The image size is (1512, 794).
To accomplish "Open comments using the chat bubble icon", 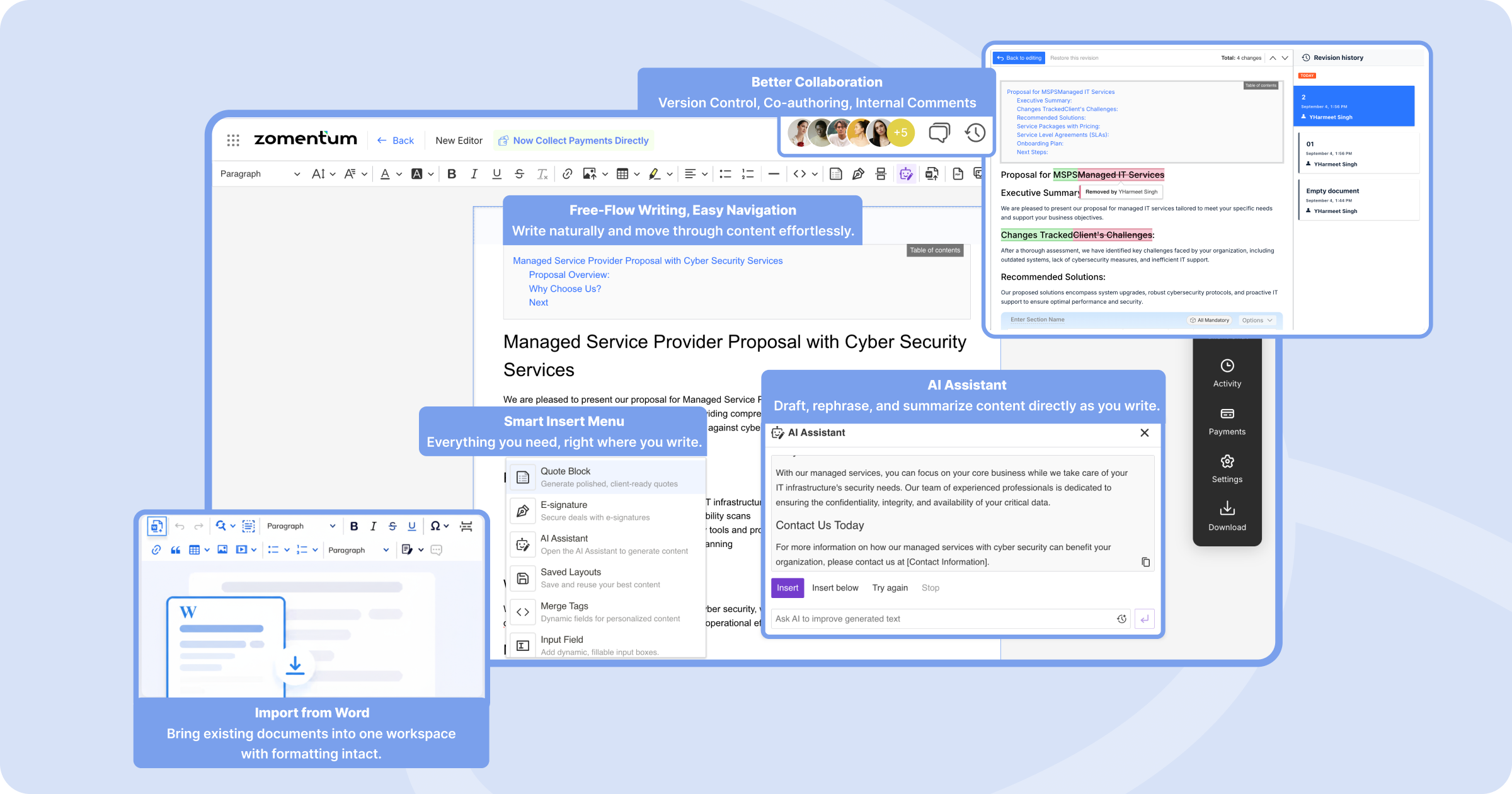I will (939, 132).
